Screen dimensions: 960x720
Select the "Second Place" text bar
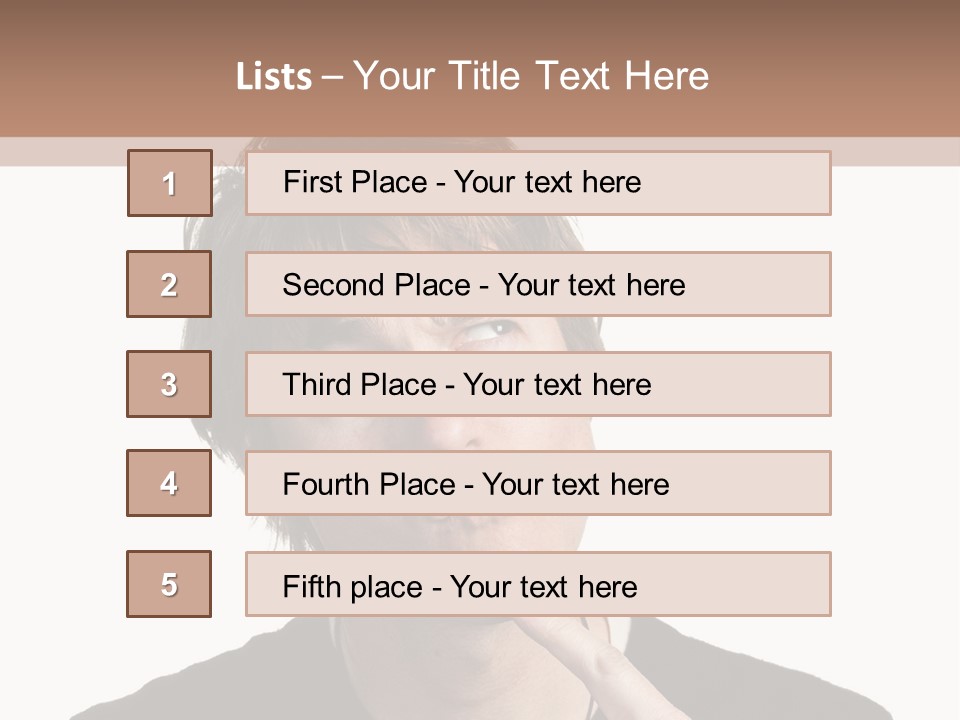(x=538, y=284)
